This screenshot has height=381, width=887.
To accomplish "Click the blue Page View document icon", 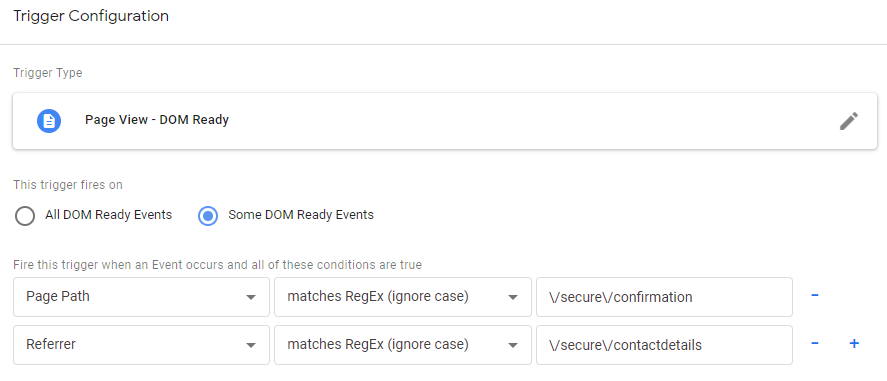I will (49, 120).
